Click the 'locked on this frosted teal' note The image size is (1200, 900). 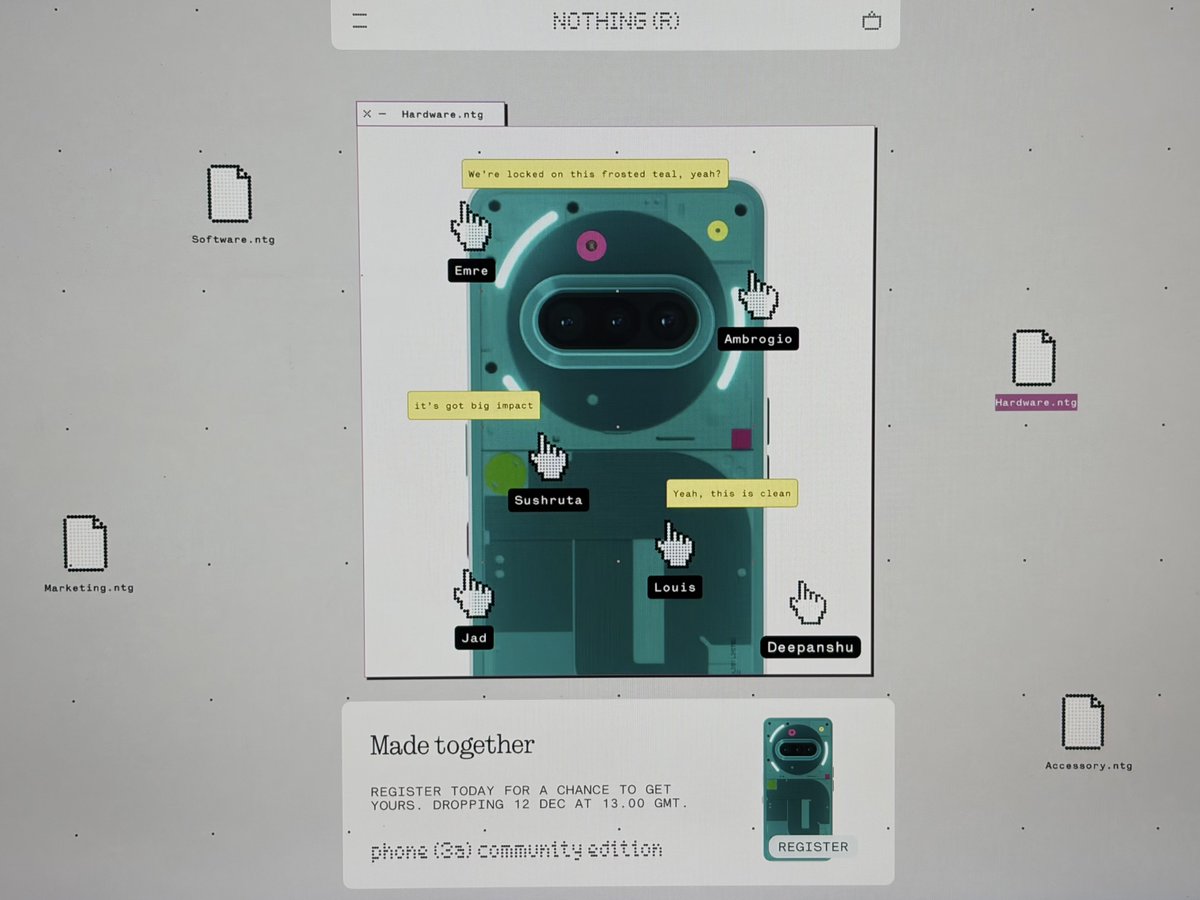pos(594,174)
